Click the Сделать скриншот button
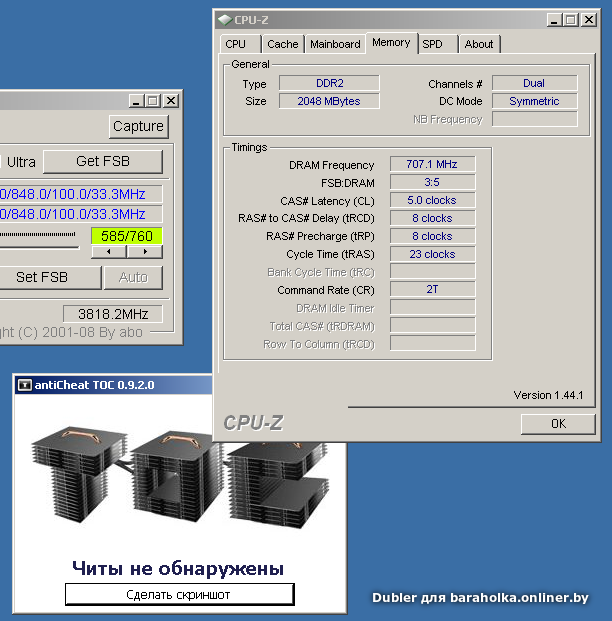Viewport: 612px width, 621px height. click(179, 594)
